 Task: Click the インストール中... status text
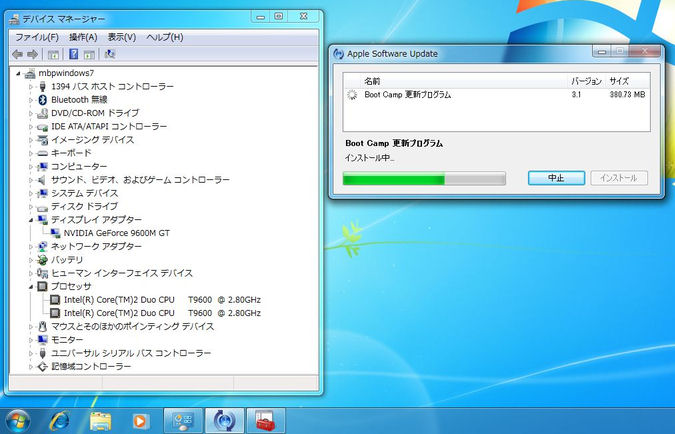(x=369, y=158)
